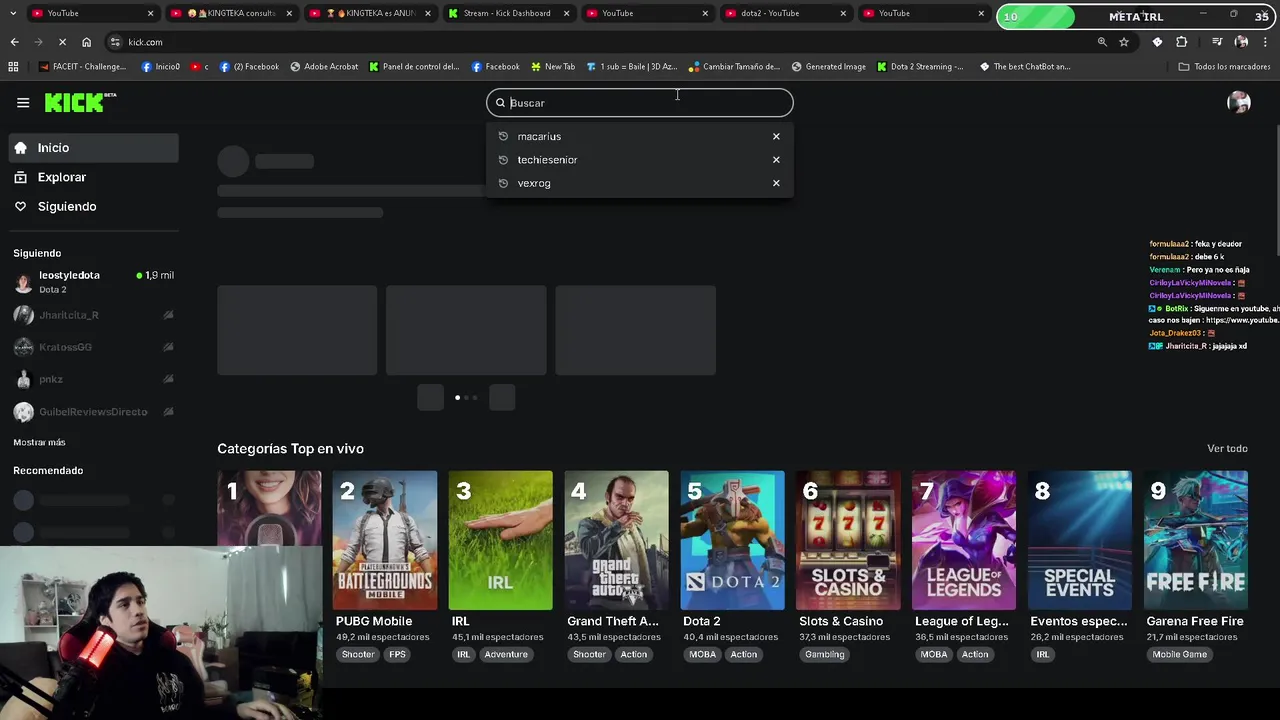Image resolution: width=1280 pixels, height=720 pixels.
Task: Open GuibelReviewsDirecto channel
Action: (x=94, y=412)
